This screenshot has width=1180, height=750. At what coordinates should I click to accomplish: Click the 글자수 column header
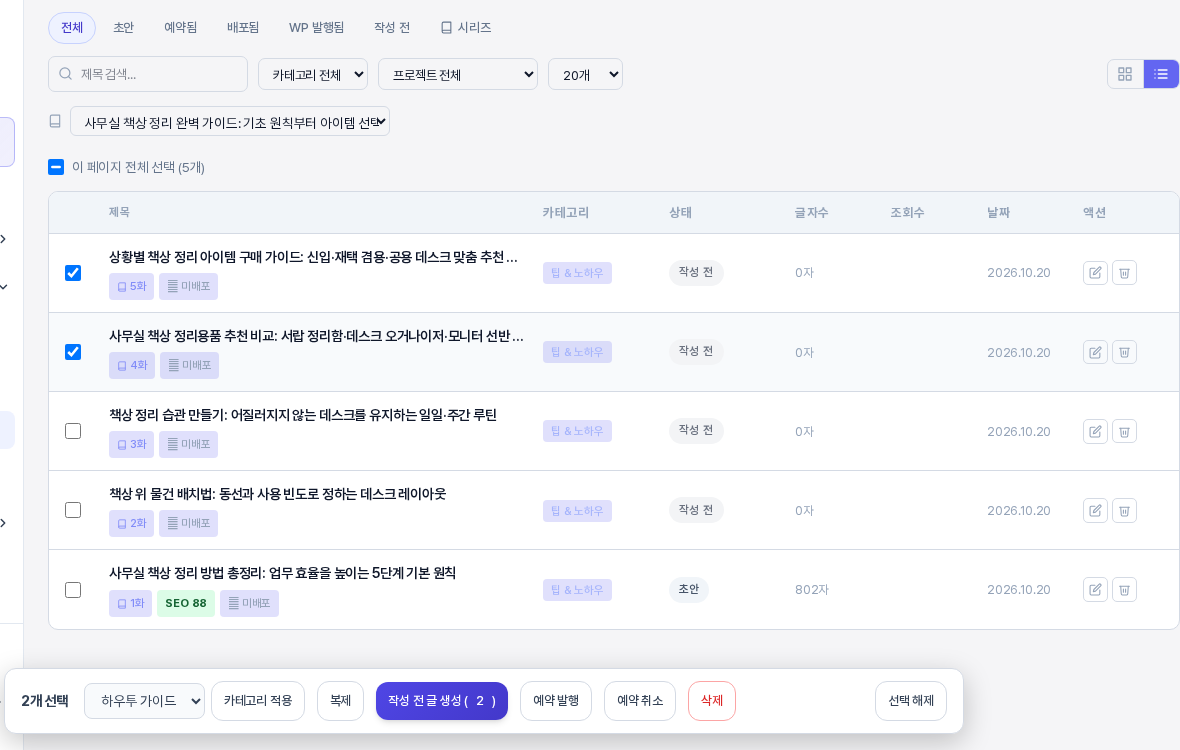[x=811, y=213]
